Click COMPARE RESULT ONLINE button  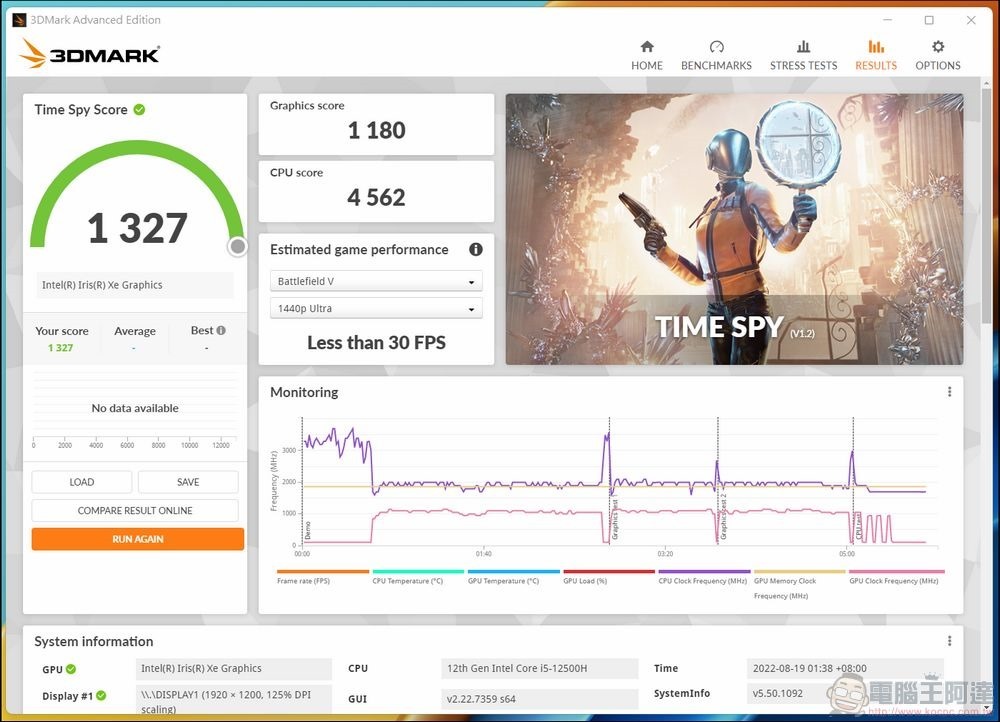[135, 511]
